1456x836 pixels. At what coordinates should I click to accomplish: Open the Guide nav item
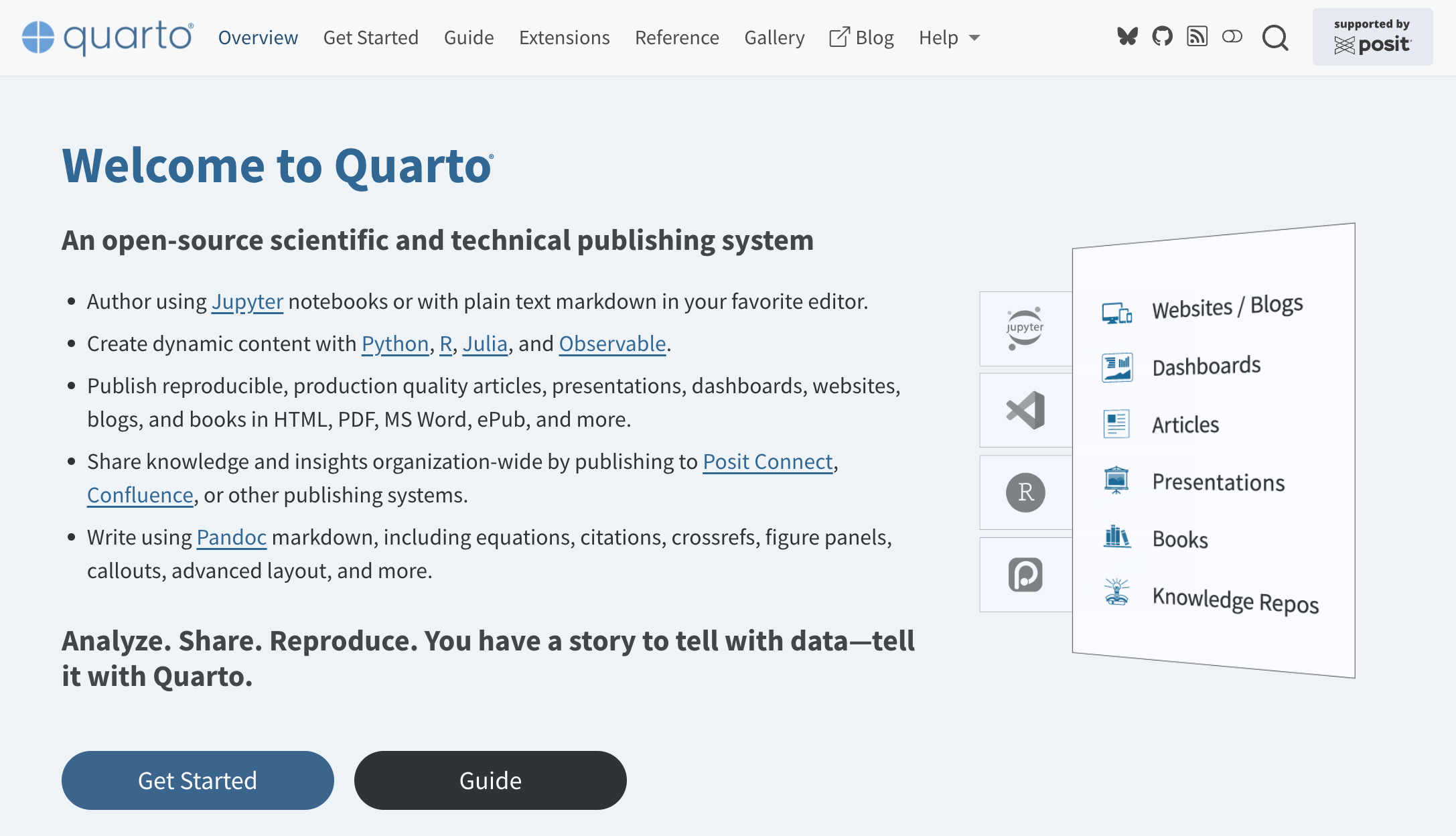[x=469, y=38]
